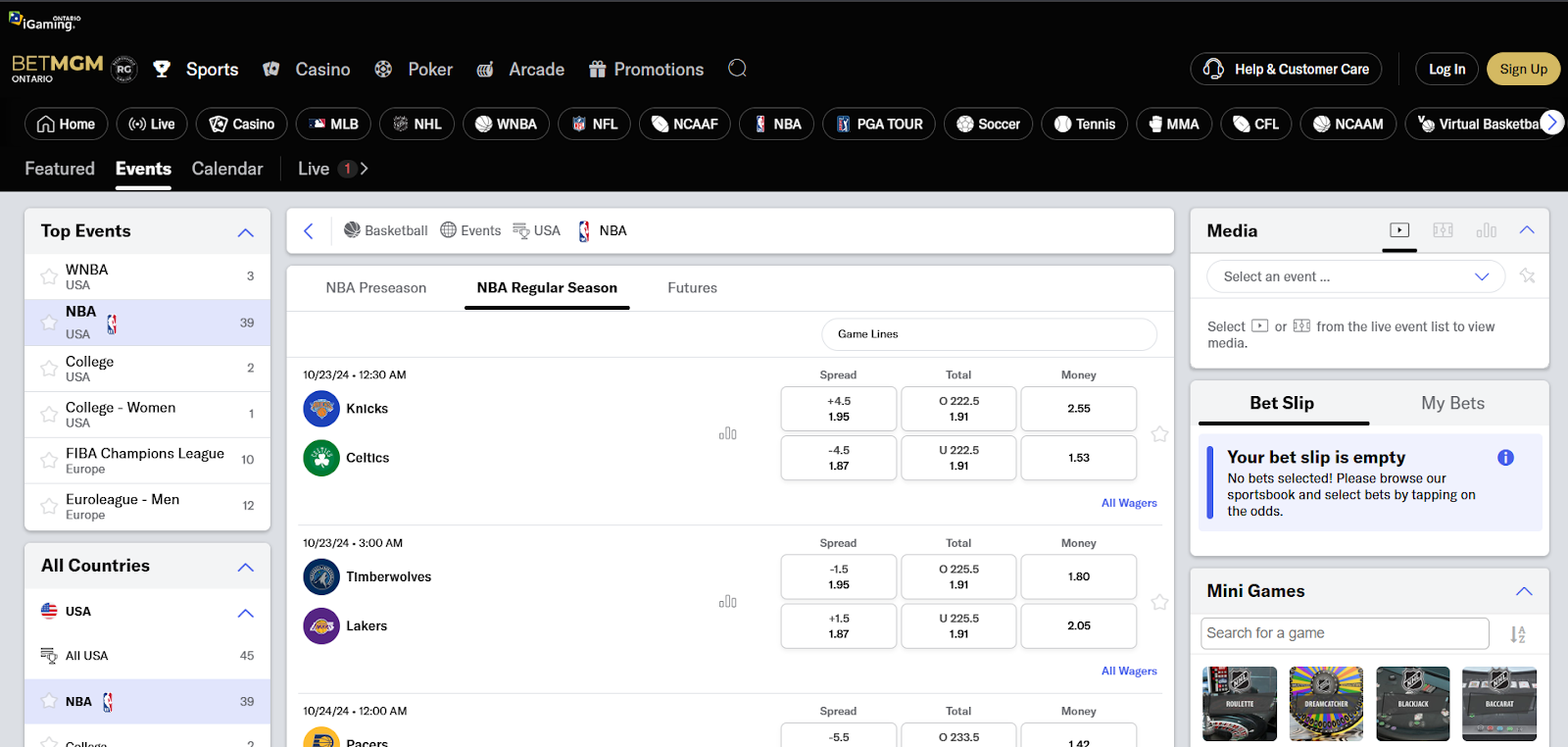Collapse the Media panel
Image resolution: width=1568 pixels, height=747 pixels.
pyautogui.click(x=1526, y=230)
